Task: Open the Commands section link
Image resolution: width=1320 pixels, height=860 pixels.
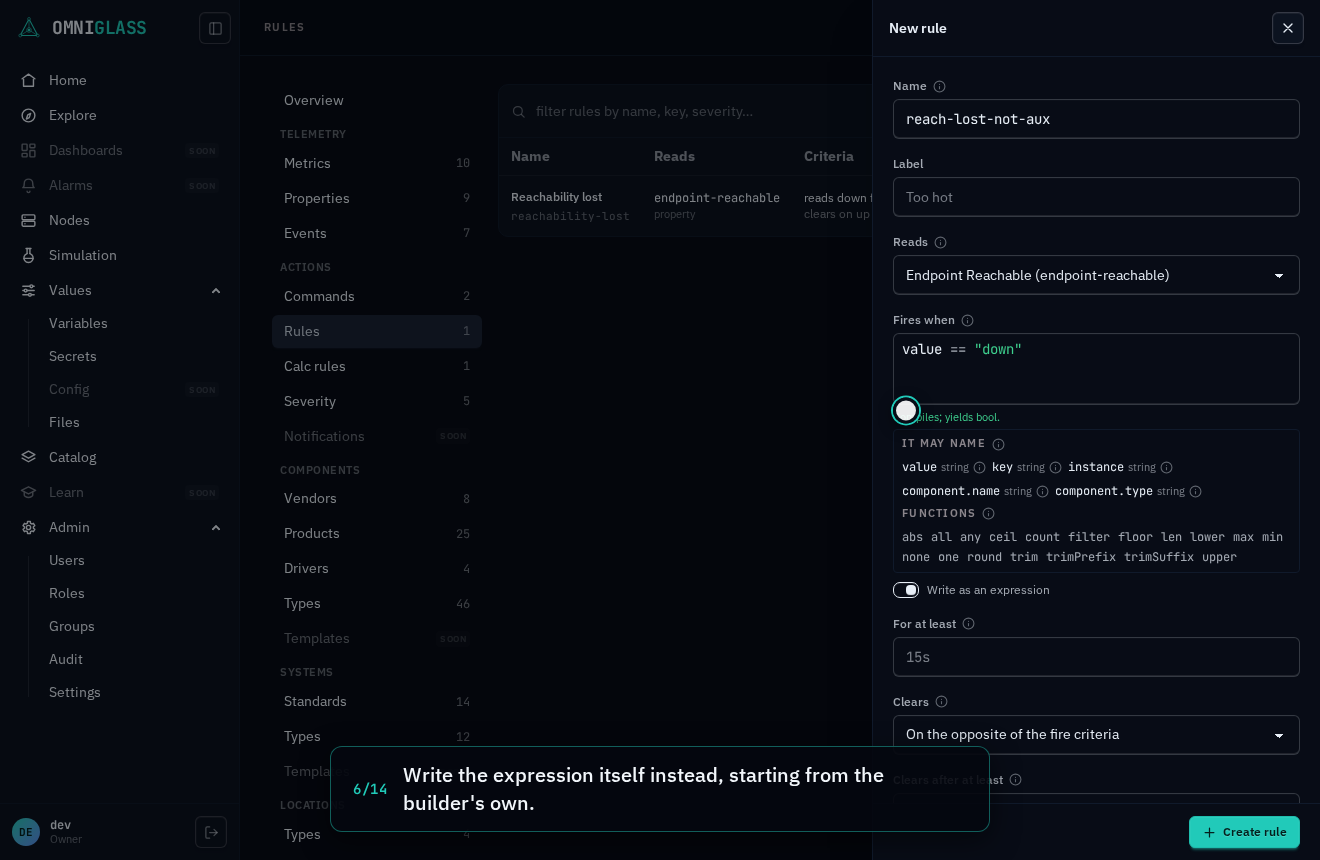Action: click(x=377, y=296)
